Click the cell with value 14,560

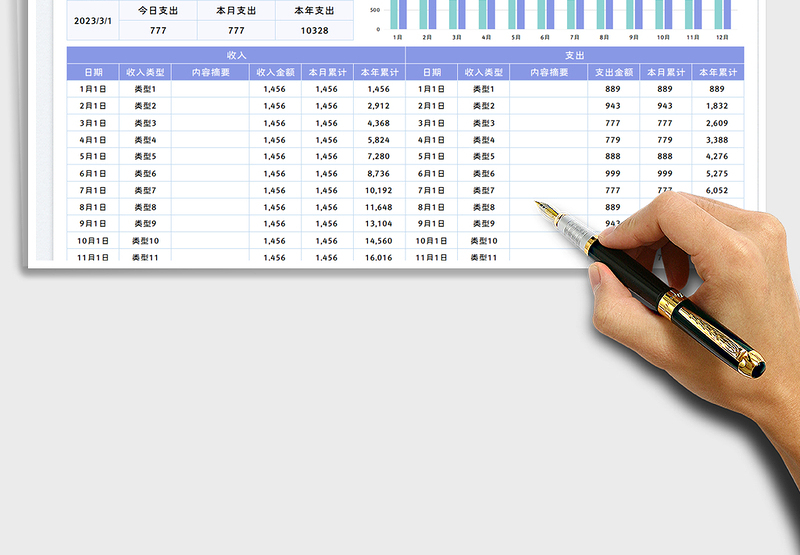pos(378,241)
